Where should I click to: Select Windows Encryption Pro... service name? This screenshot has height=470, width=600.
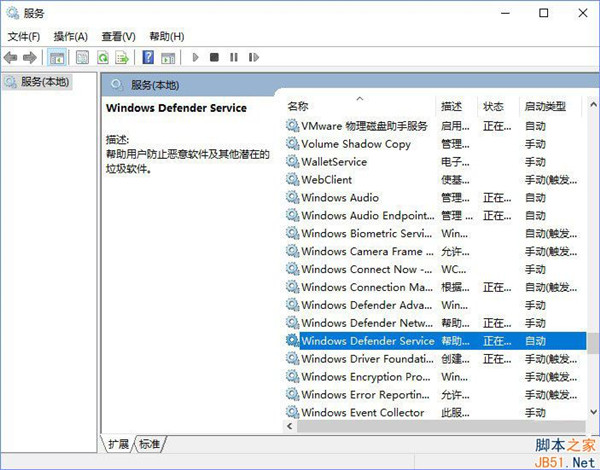coord(366,377)
